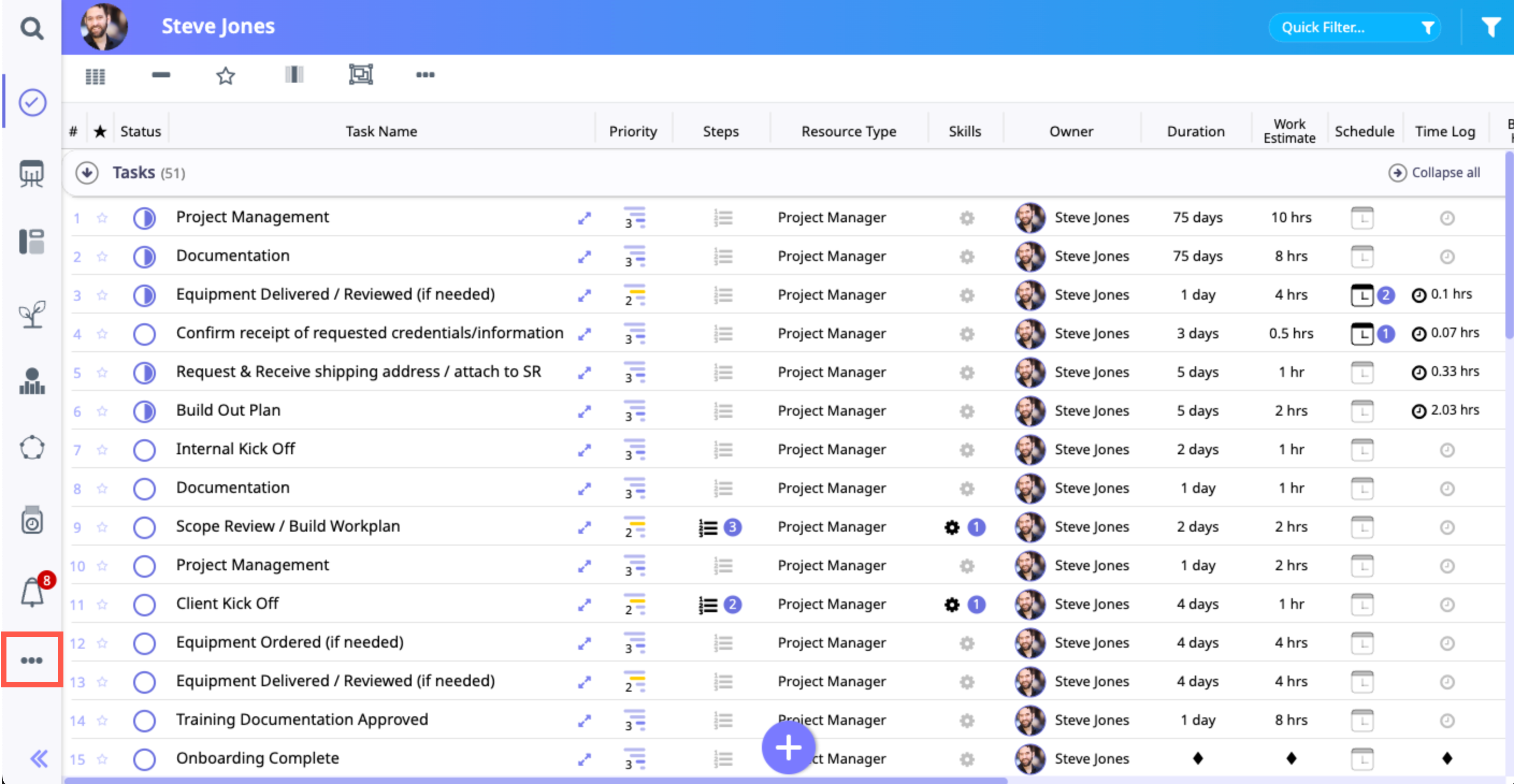Open expand arrows for Build Out Plan
The image size is (1514, 784).
click(583, 412)
